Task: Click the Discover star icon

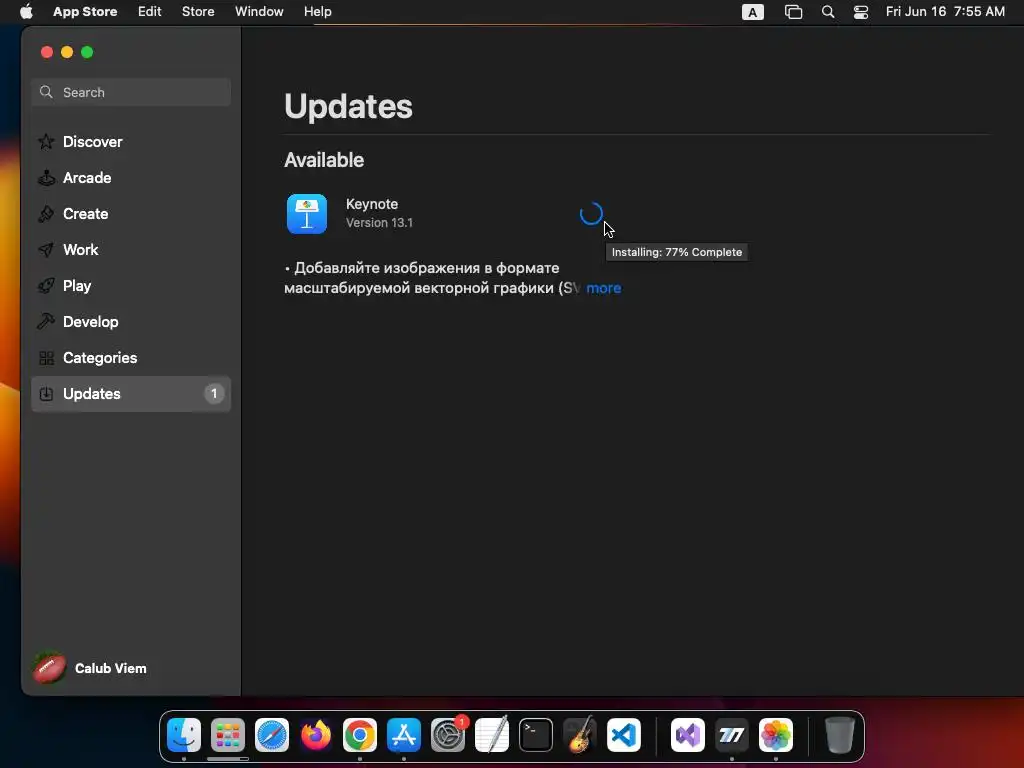Action: pos(46,142)
